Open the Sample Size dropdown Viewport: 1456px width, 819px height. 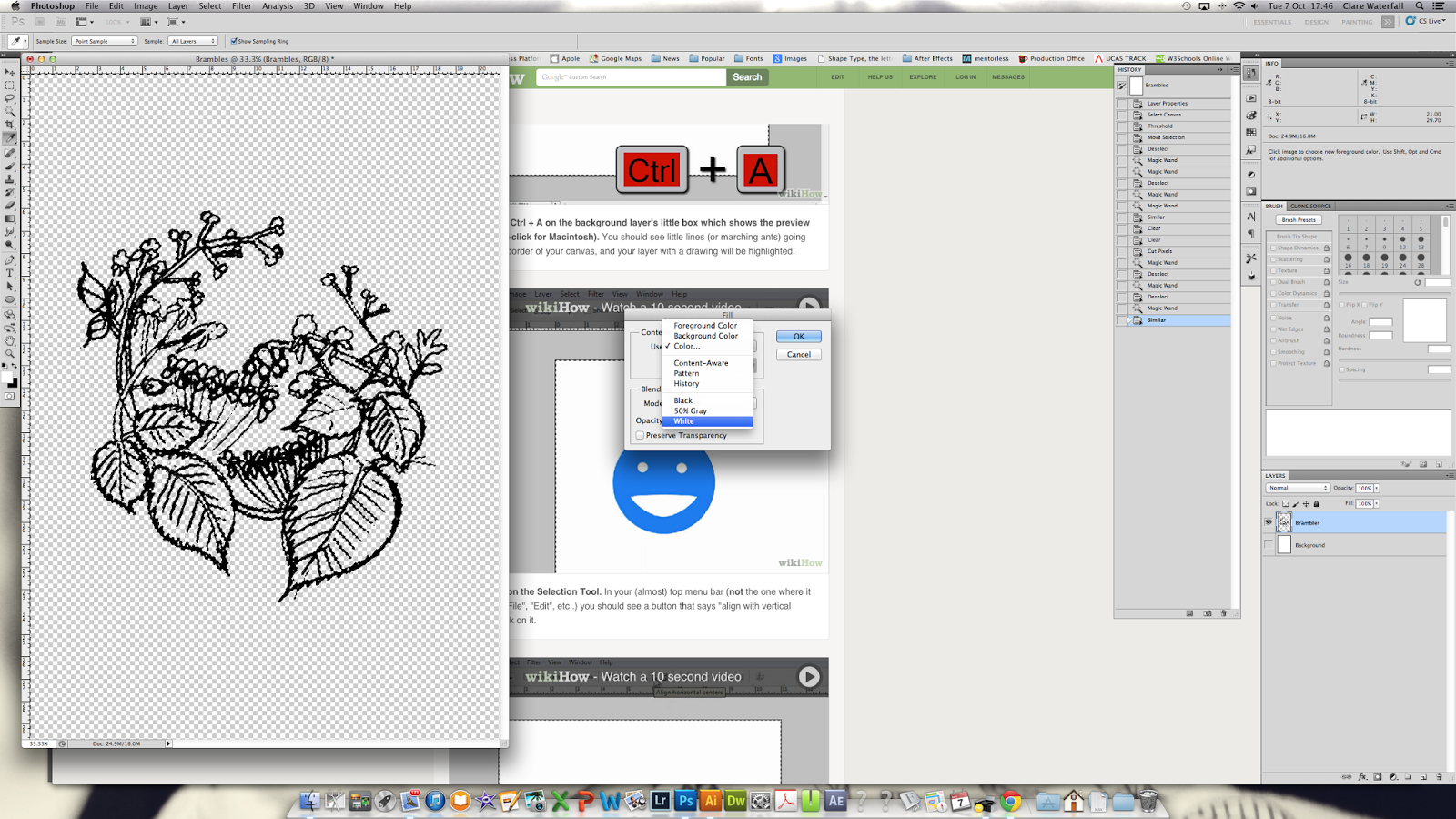pyautogui.click(x=104, y=41)
